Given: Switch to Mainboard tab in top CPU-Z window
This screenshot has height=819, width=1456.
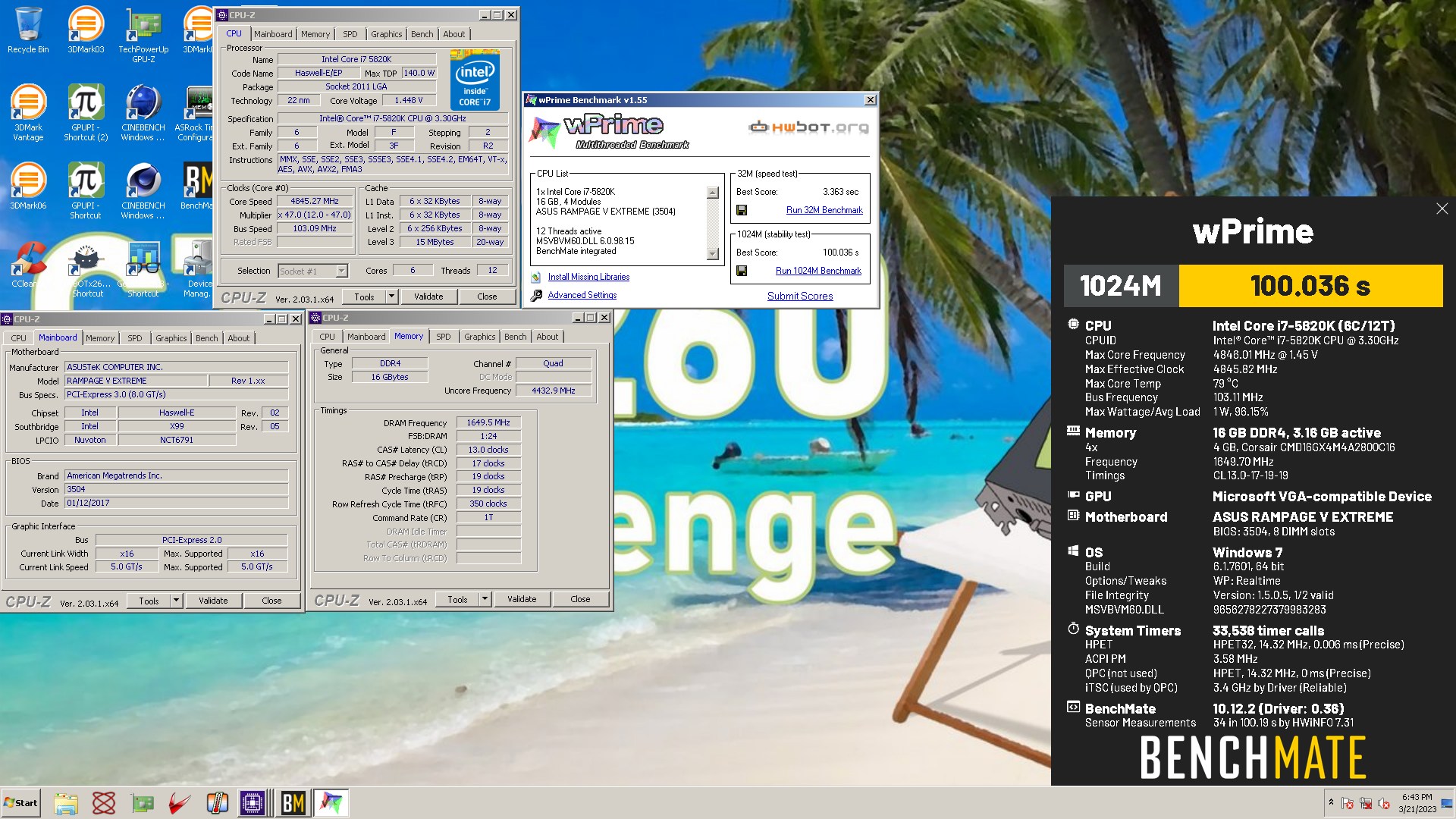Looking at the screenshot, I should 273,34.
